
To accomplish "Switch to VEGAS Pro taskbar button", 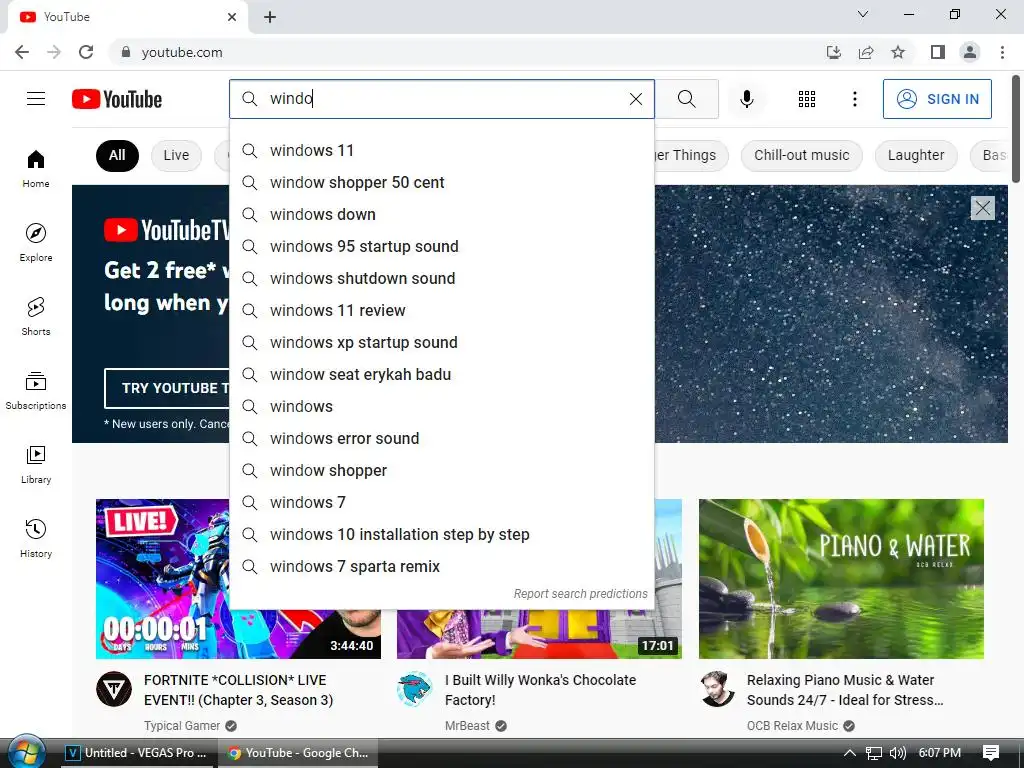I will click(x=138, y=753).
